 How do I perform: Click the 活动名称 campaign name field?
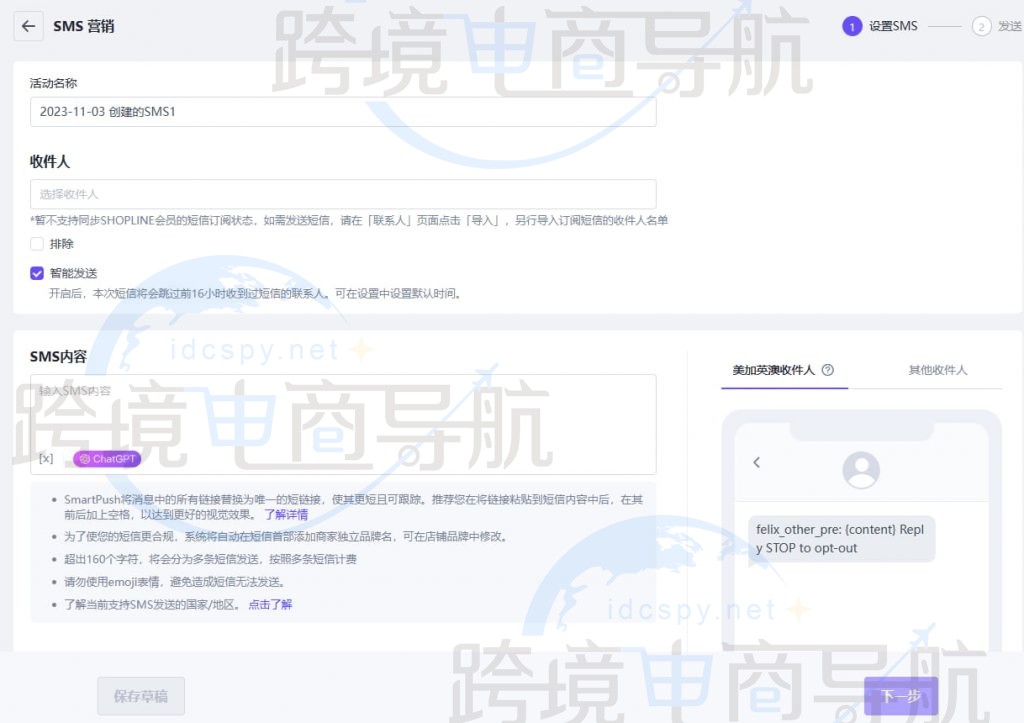pyautogui.click(x=343, y=111)
